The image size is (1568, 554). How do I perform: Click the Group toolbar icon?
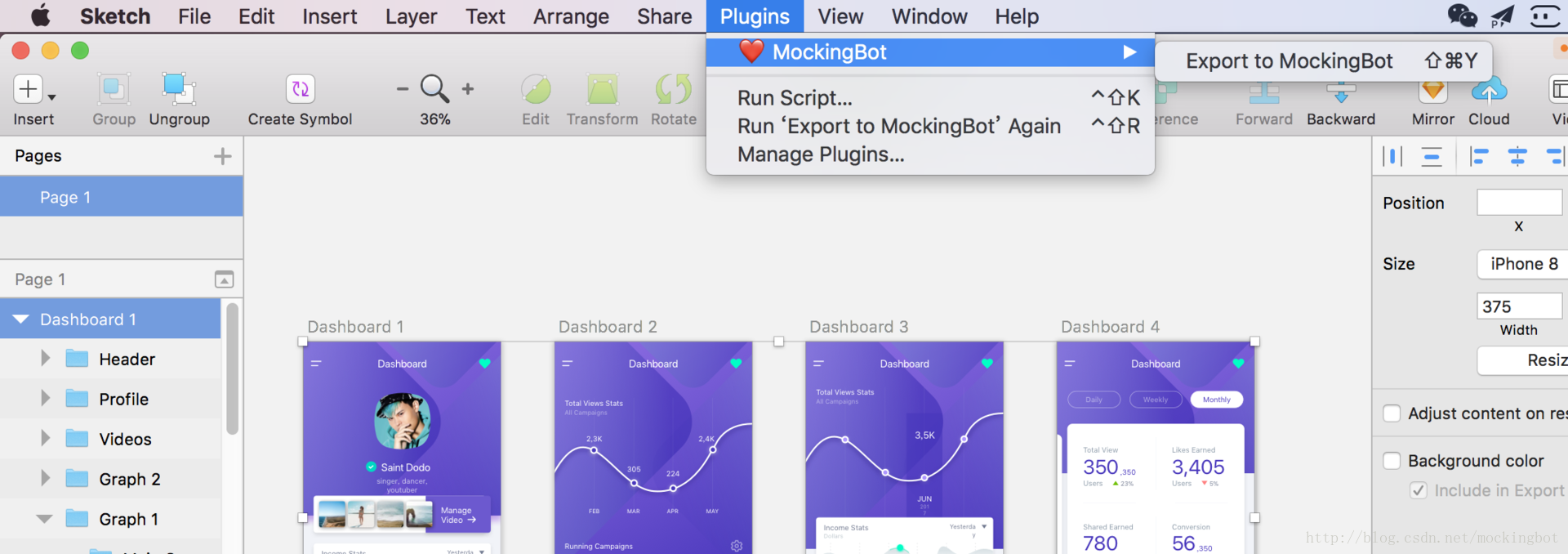(x=114, y=88)
